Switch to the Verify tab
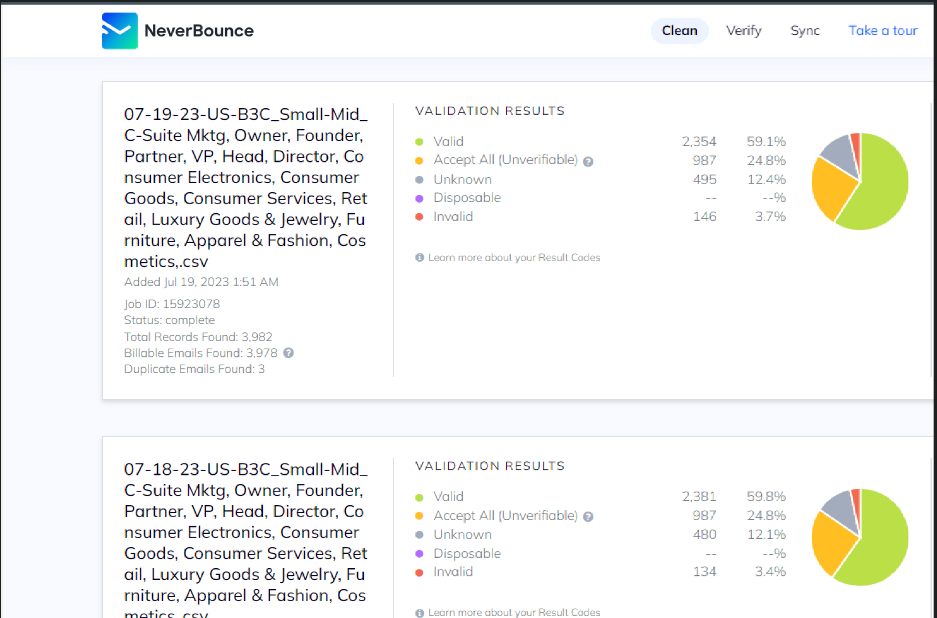The width and height of the screenshot is (937, 618). point(743,31)
